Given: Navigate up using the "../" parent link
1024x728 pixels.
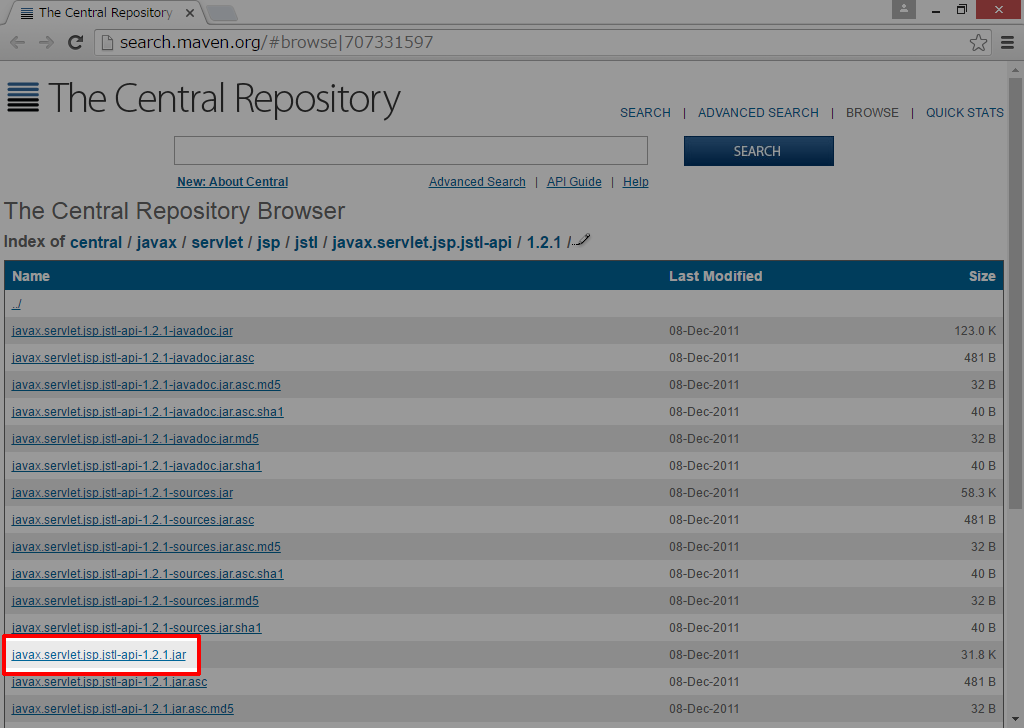Looking at the screenshot, I should pos(15,303).
